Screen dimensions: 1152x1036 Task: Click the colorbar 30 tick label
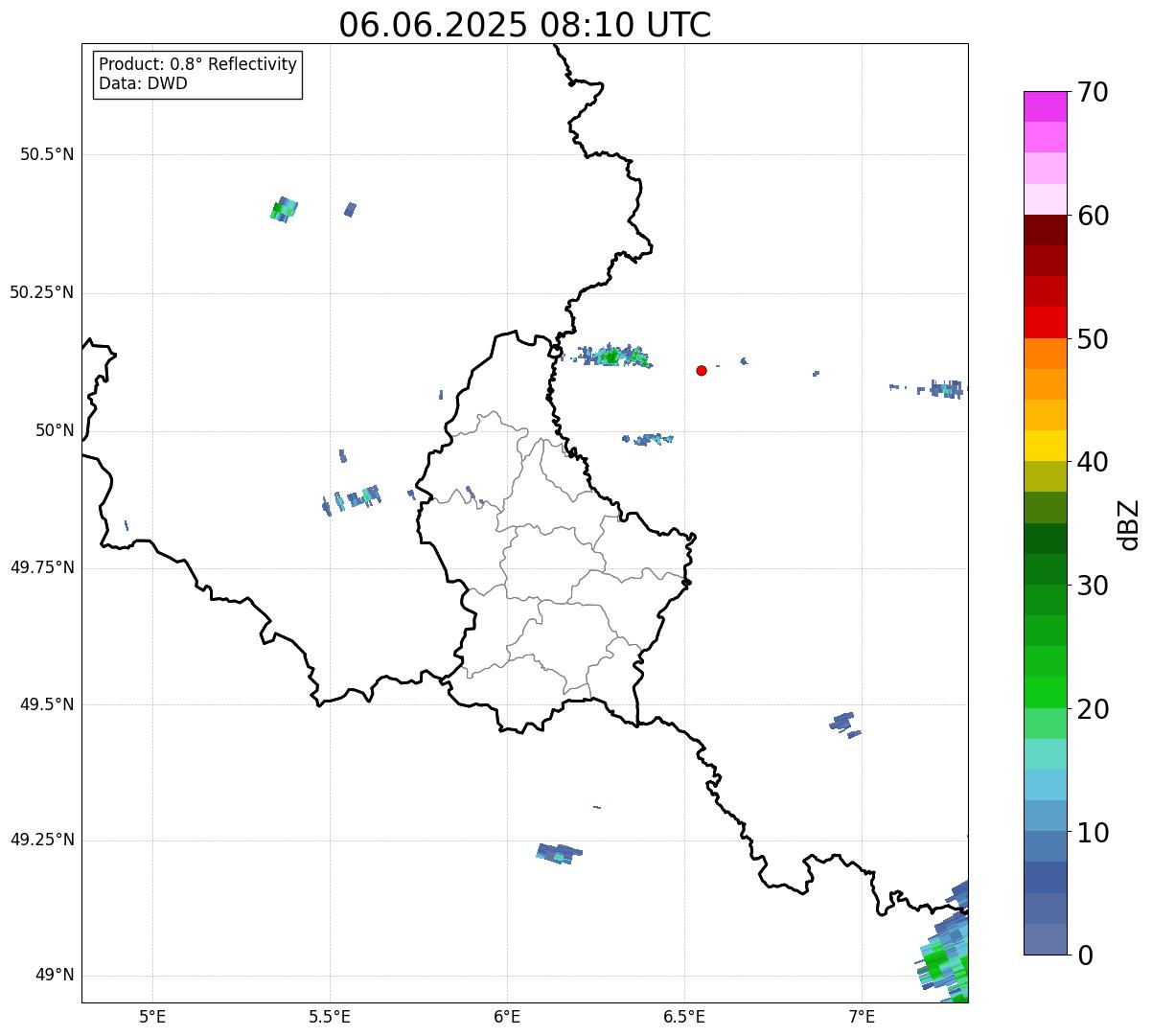tap(1093, 586)
